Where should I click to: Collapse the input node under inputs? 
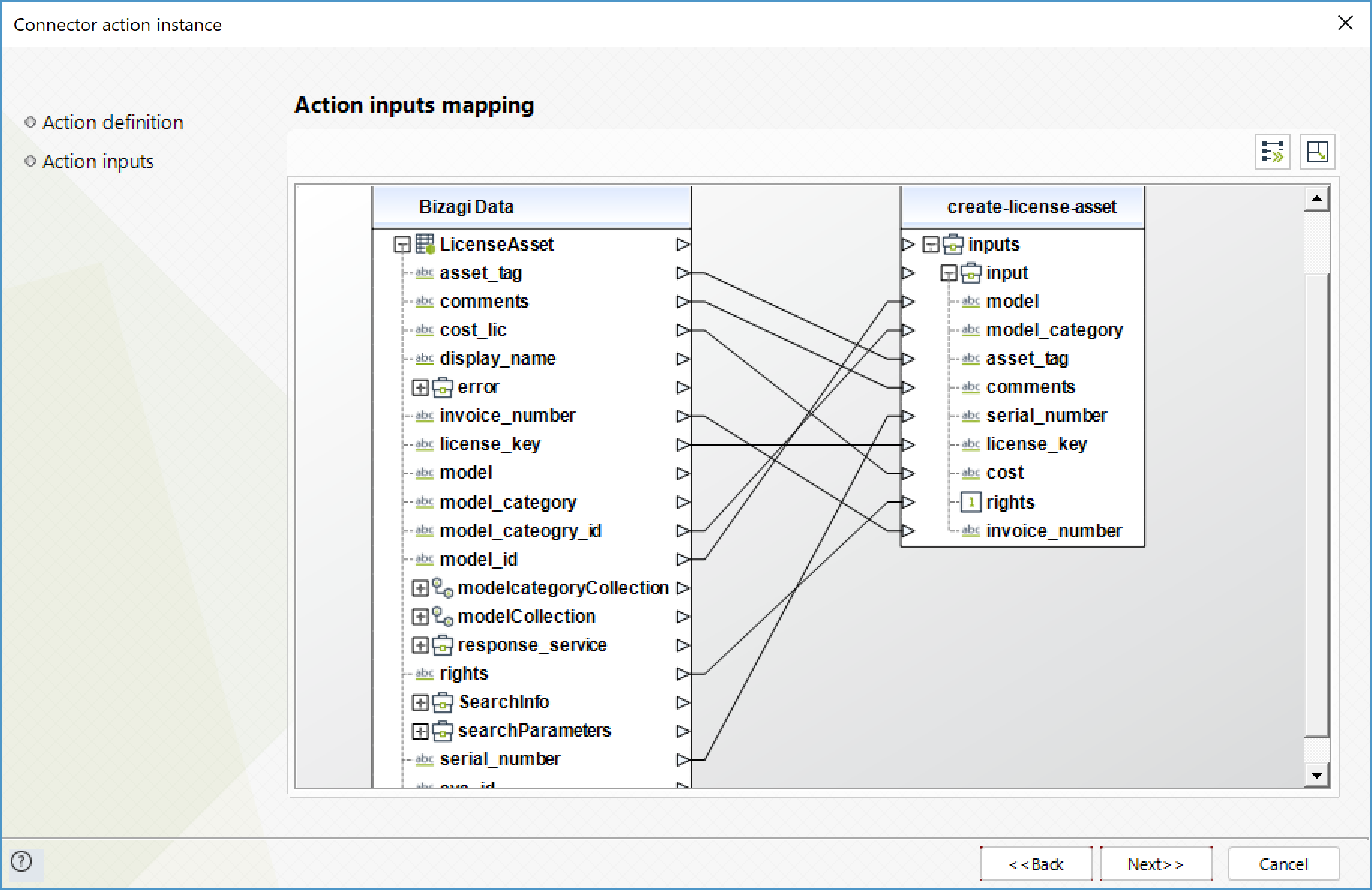(949, 273)
